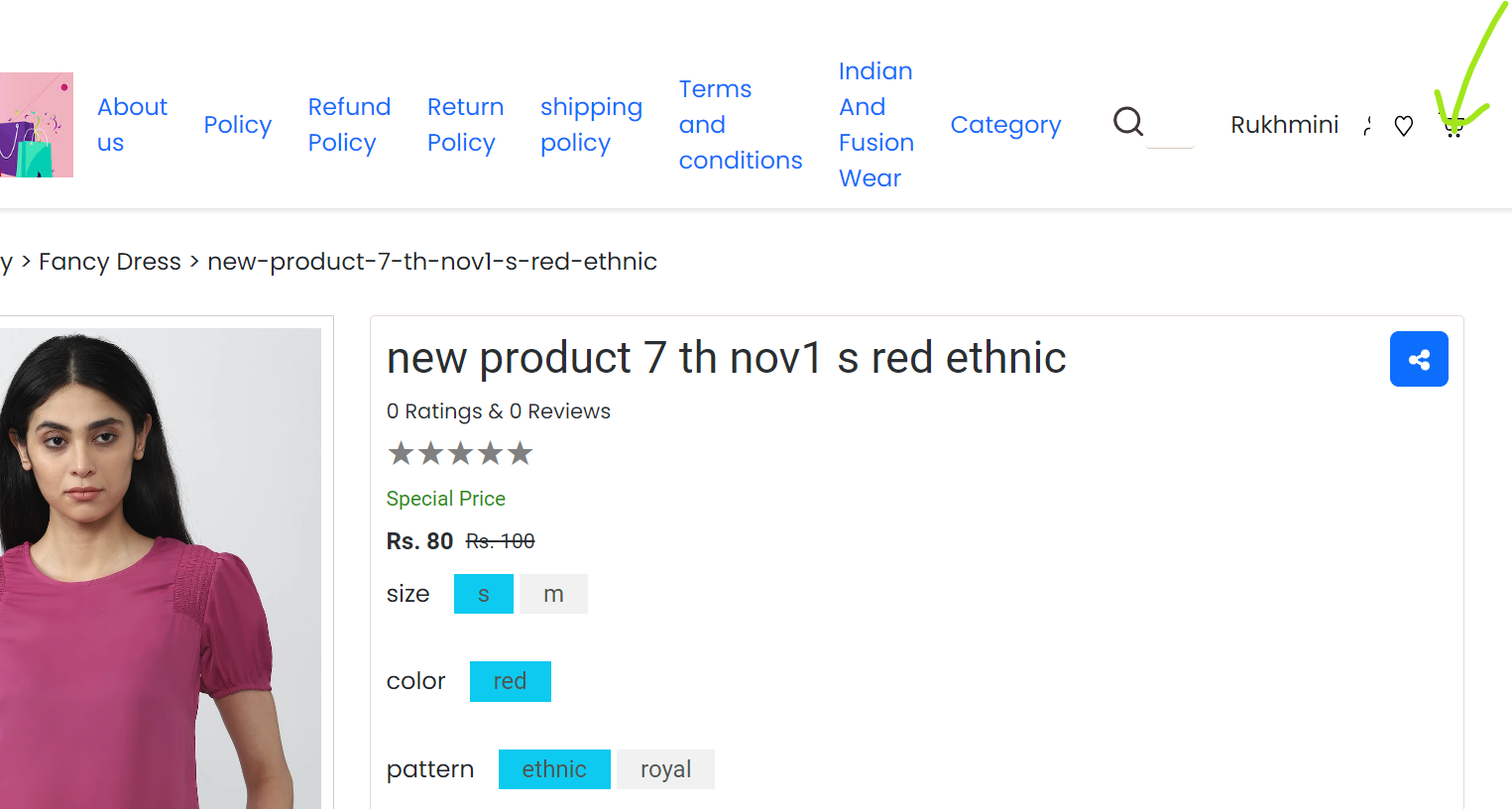Click the user account profile icon
This screenshot has height=809, width=1512.
[x=1368, y=126]
